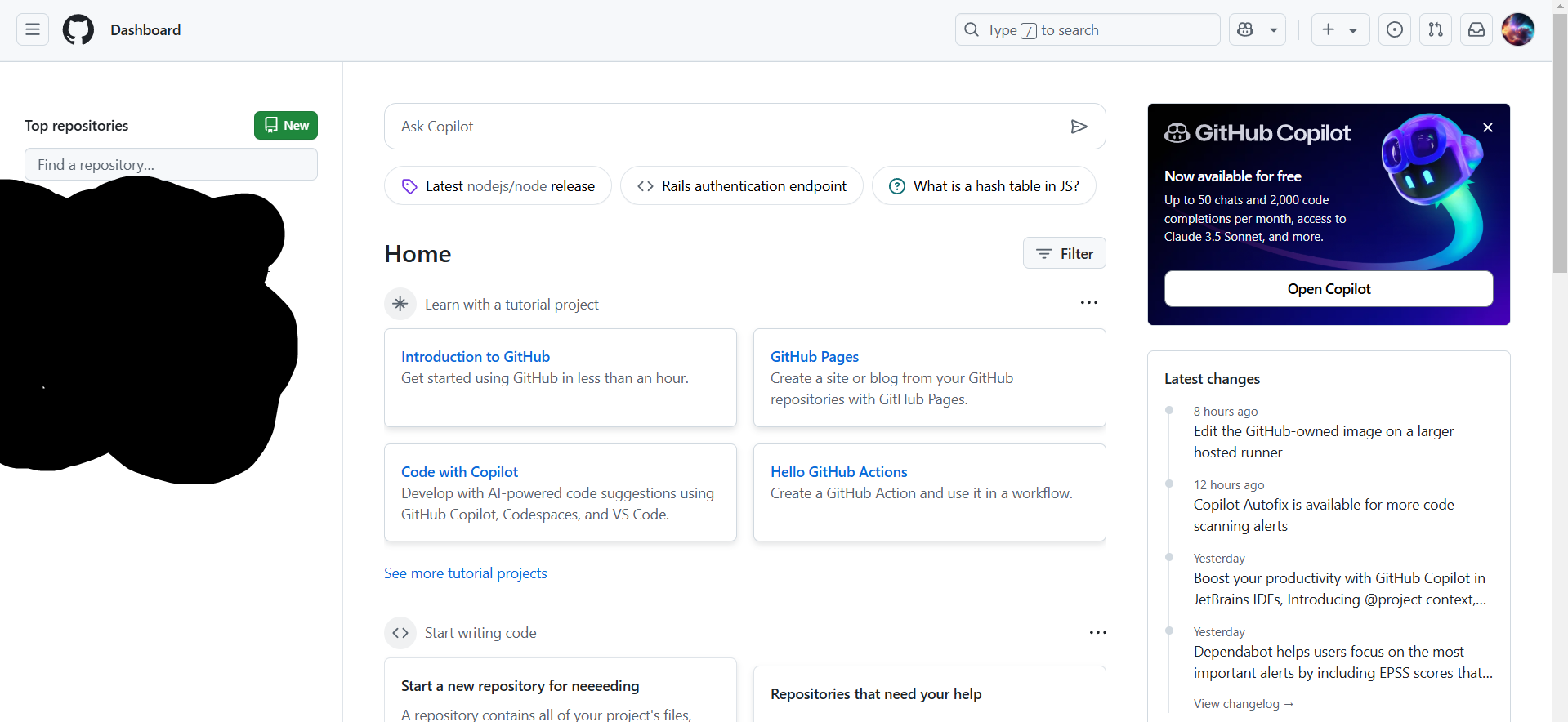Open 'Introduction to GitHub' tutorial
1568x722 pixels.
[x=476, y=356]
